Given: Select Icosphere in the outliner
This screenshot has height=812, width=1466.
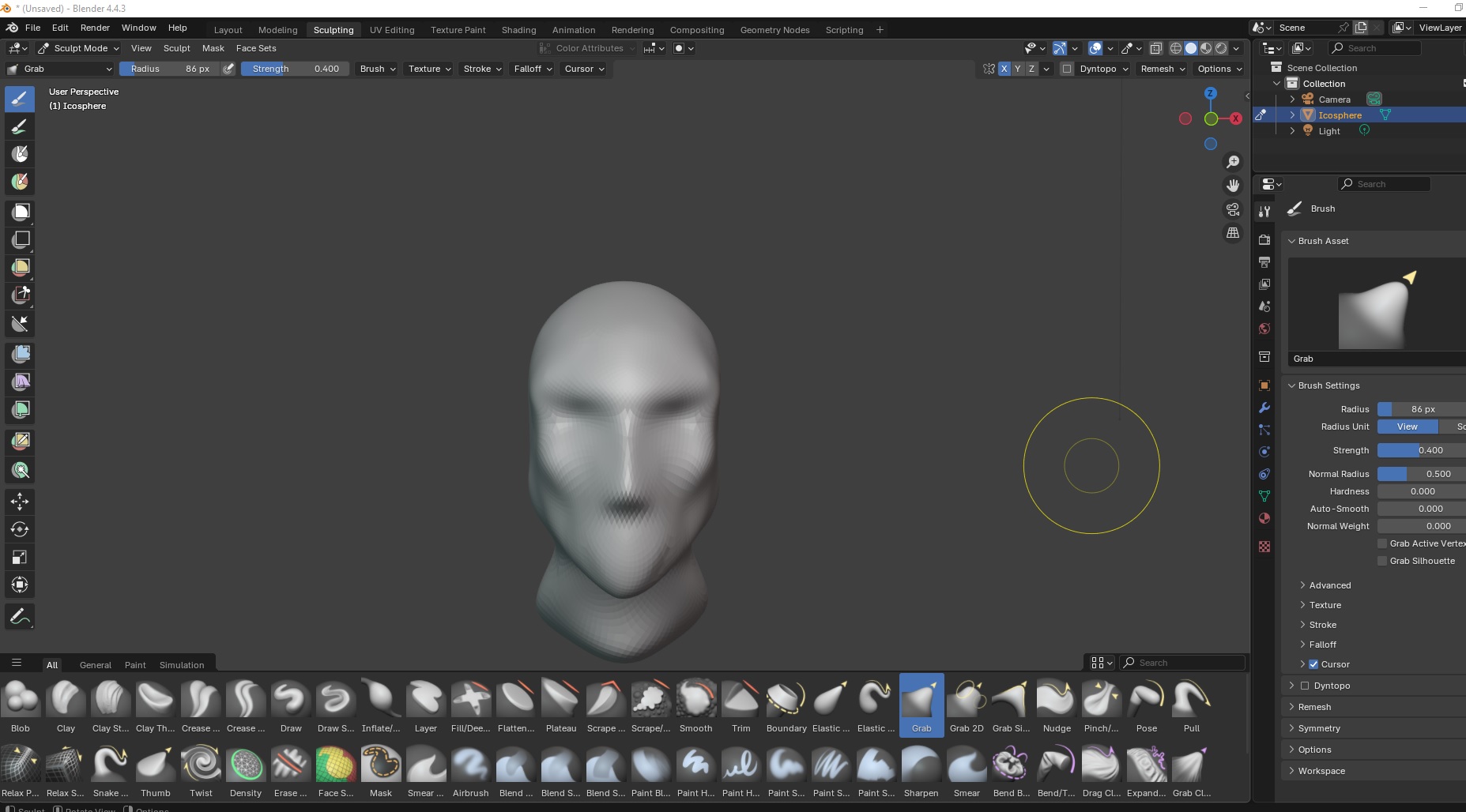Looking at the screenshot, I should click(x=1340, y=115).
